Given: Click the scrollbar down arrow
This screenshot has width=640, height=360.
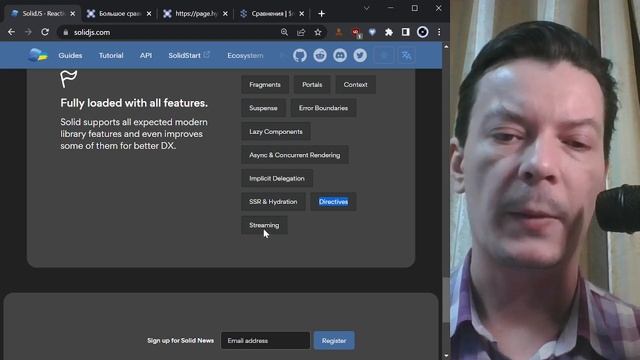Looking at the screenshot, I should (x=446, y=356).
